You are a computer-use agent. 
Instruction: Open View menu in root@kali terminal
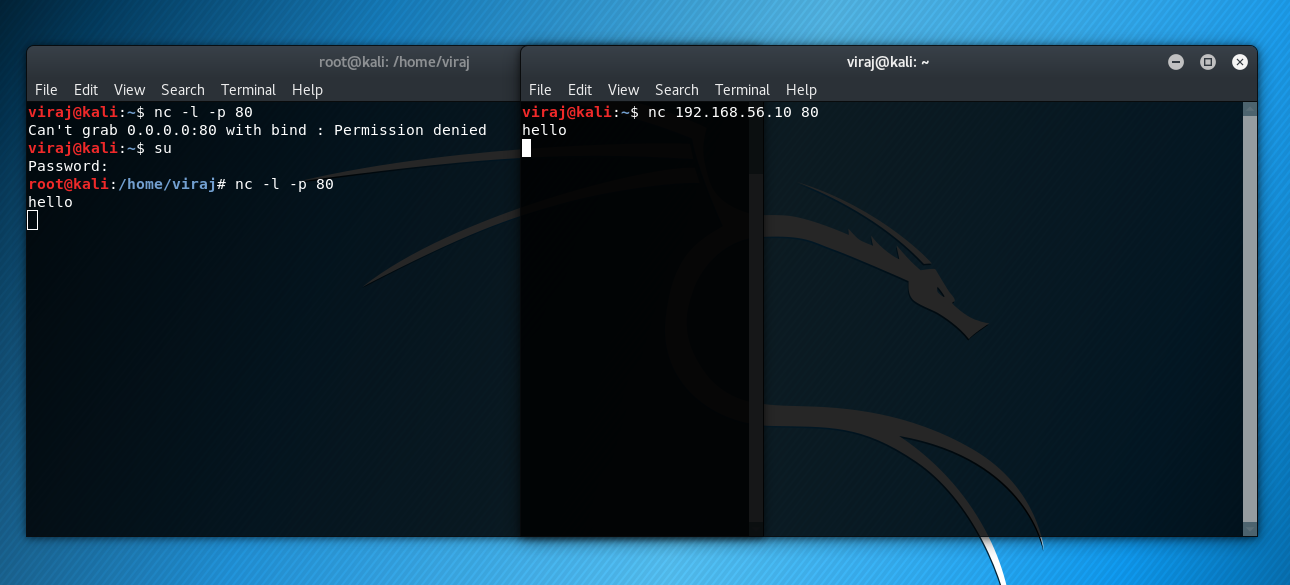coord(129,90)
